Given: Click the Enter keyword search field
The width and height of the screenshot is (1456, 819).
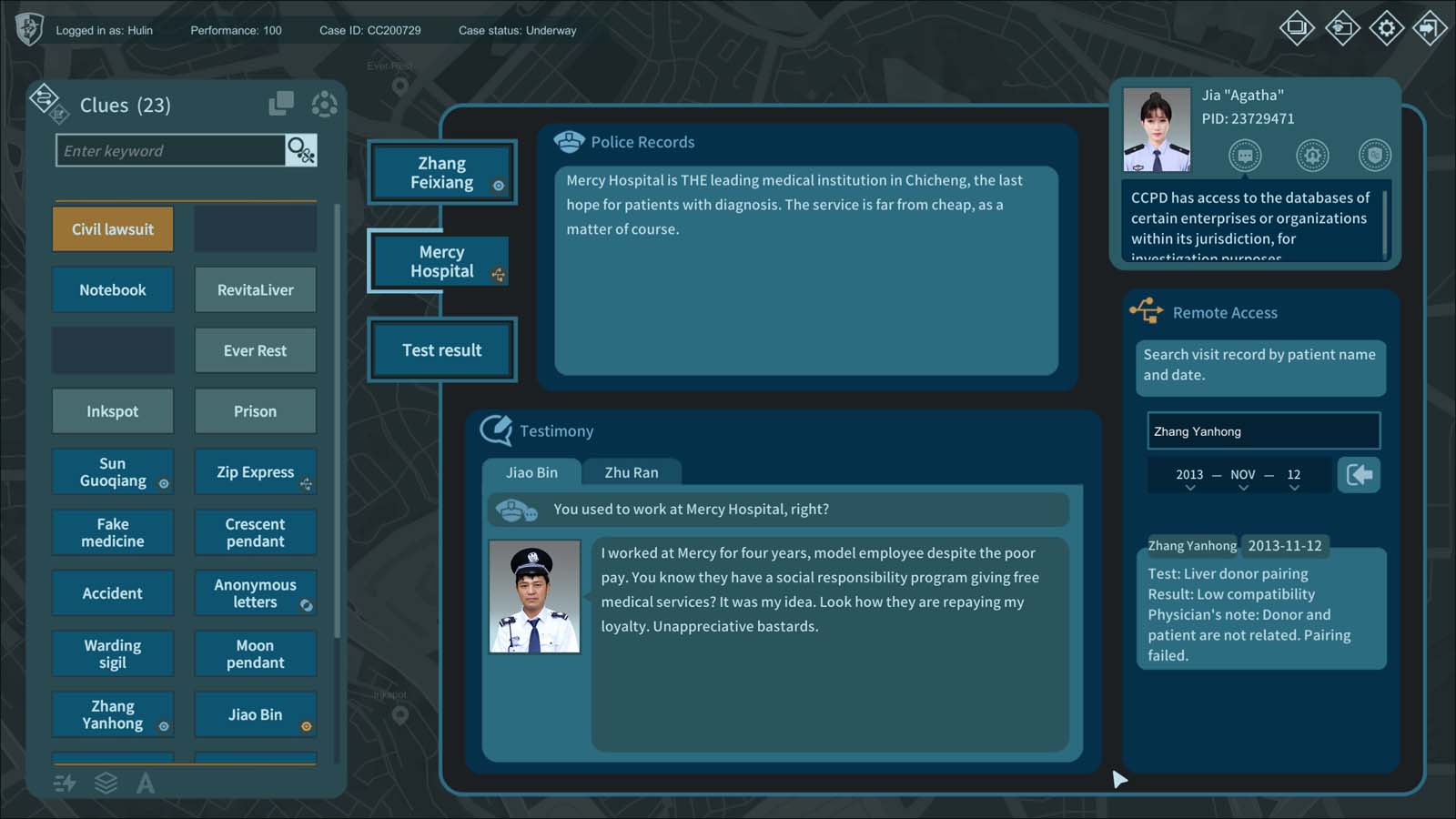Looking at the screenshot, I should [x=171, y=151].
